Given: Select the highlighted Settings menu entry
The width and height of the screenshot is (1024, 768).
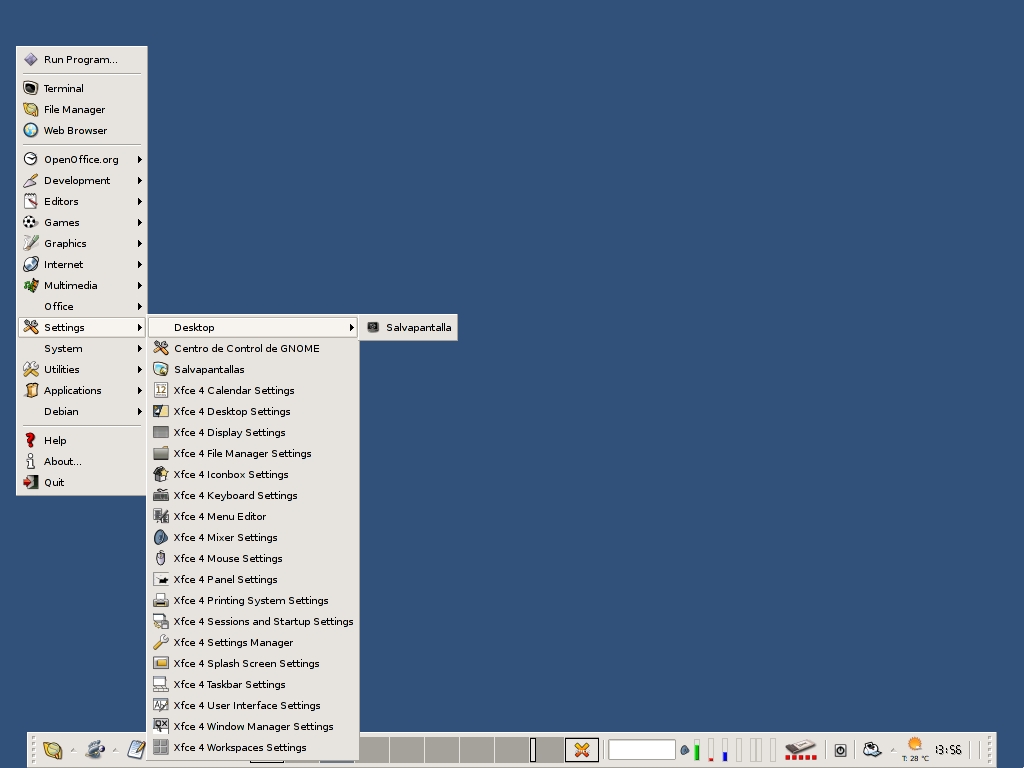Looking at the screenshot, I should tap(82, 327).
